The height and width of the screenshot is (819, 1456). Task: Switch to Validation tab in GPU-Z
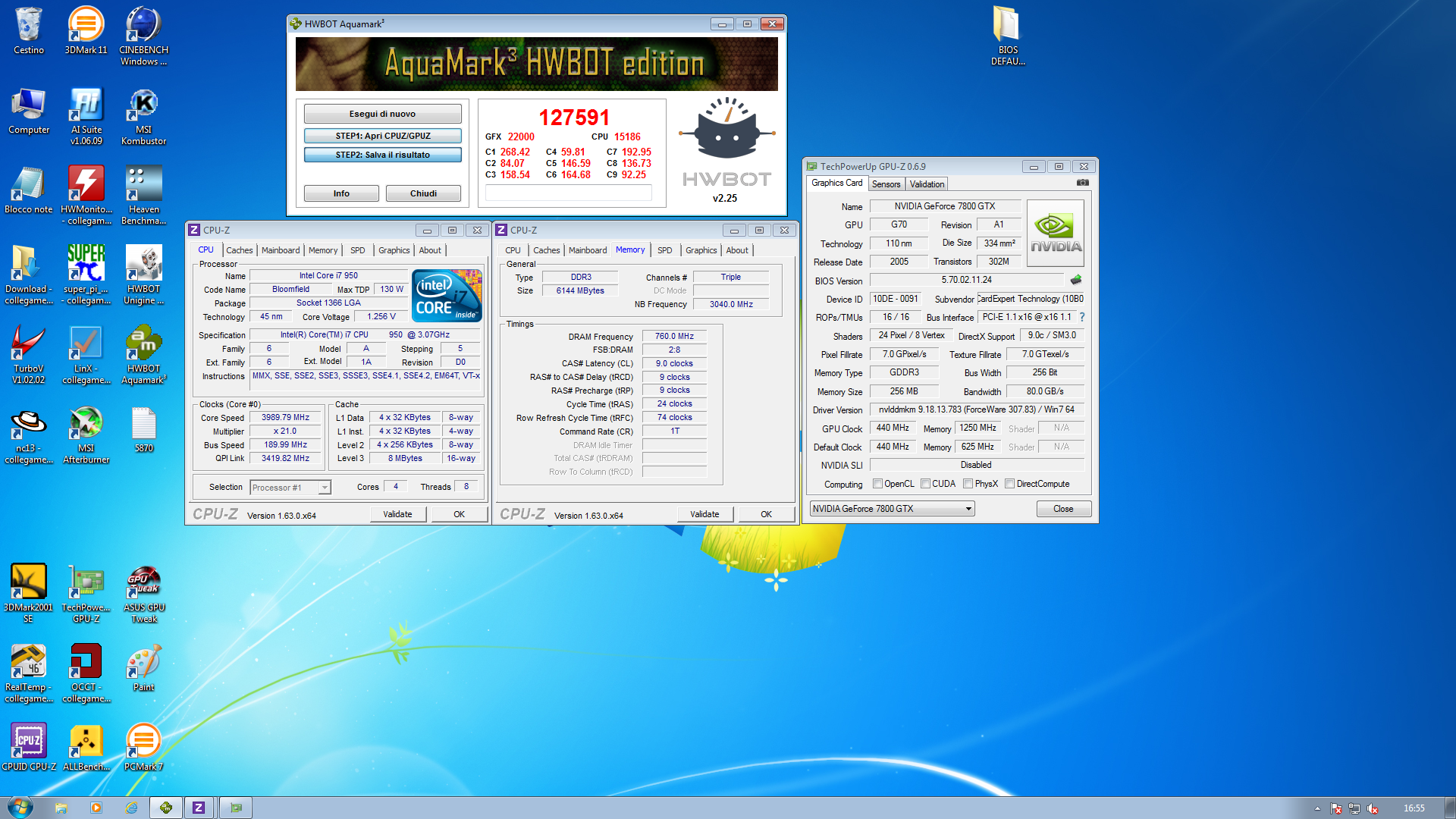[x=927, y=184]
